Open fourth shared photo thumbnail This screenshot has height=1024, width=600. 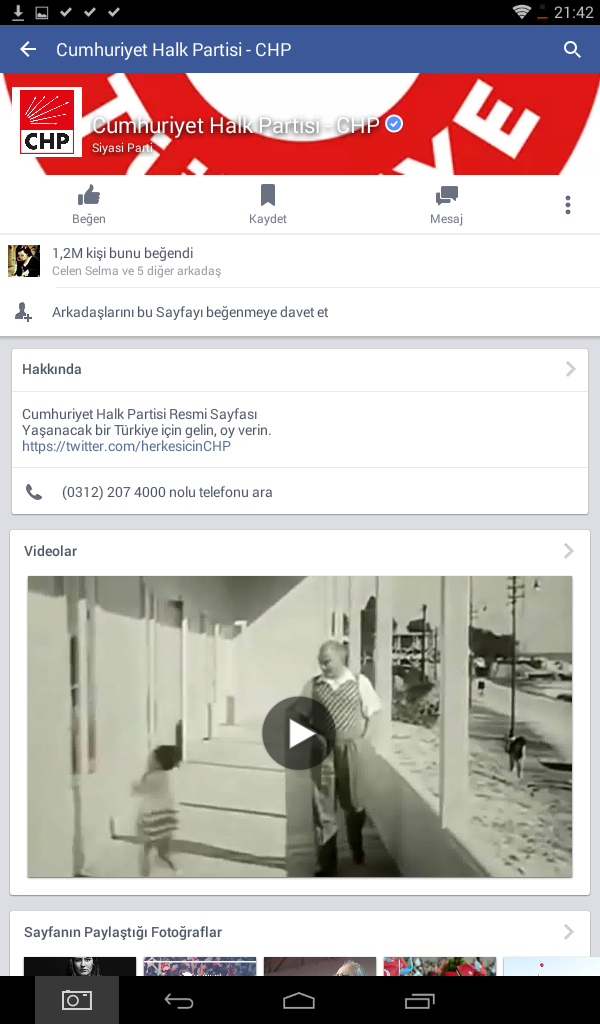click(440, 967)
